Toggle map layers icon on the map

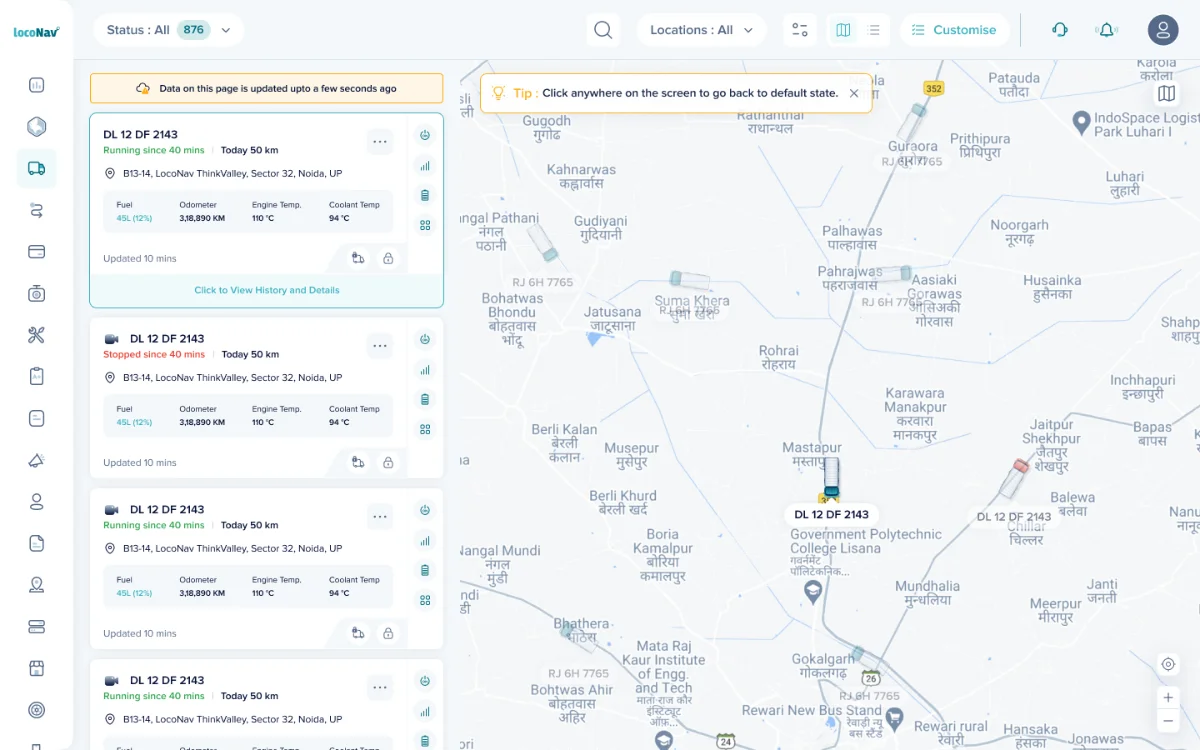(1166, 94)
